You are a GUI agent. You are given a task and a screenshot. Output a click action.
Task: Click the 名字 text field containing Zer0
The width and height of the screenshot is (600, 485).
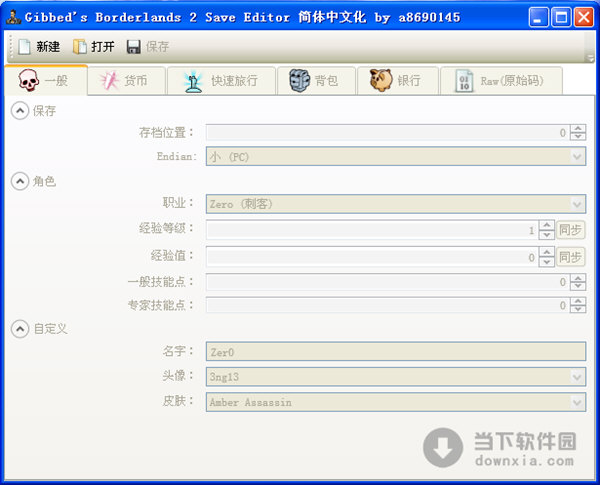point(396,351)
